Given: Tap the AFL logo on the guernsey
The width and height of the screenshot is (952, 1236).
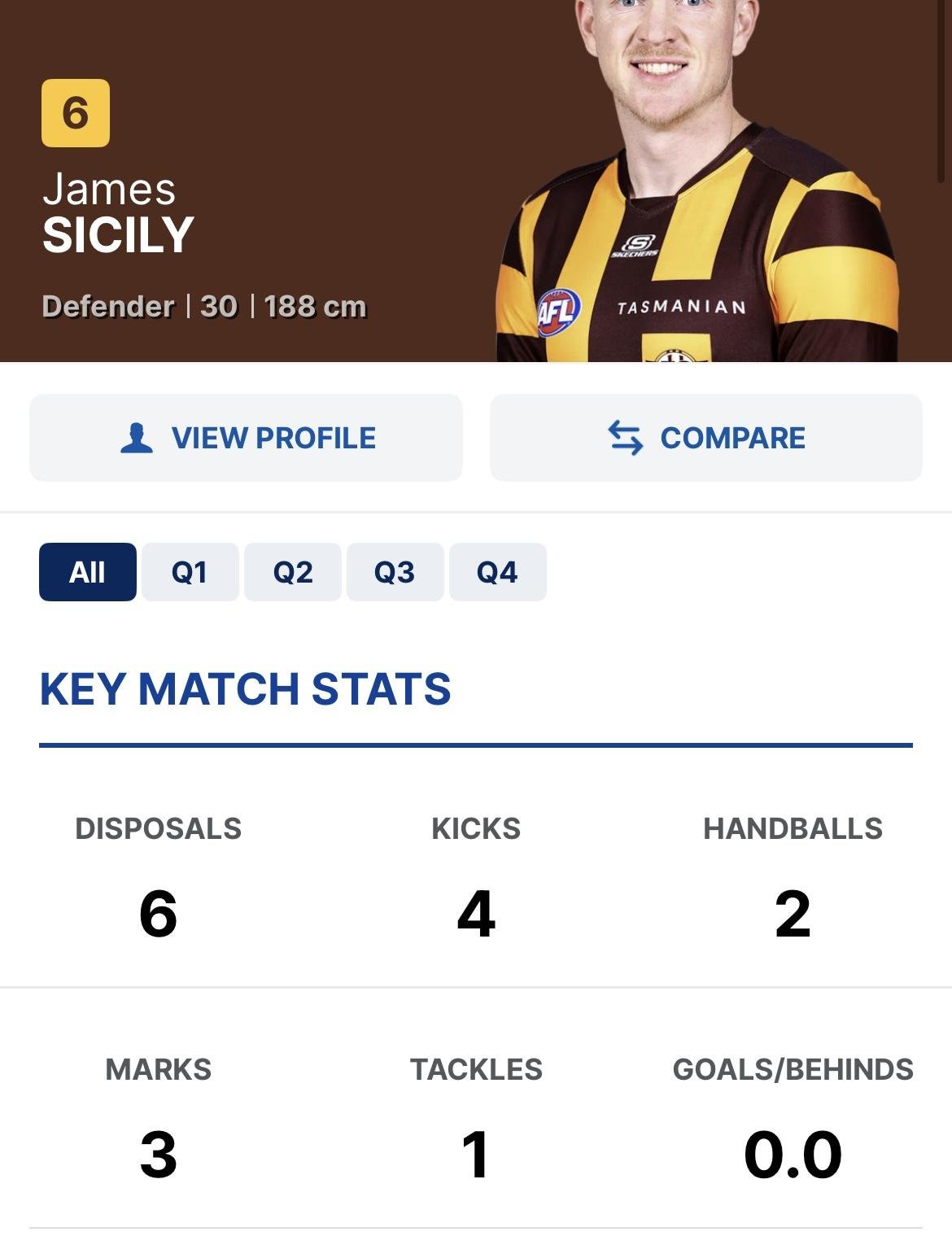Looking at the screenshot, I should point(559,312).
